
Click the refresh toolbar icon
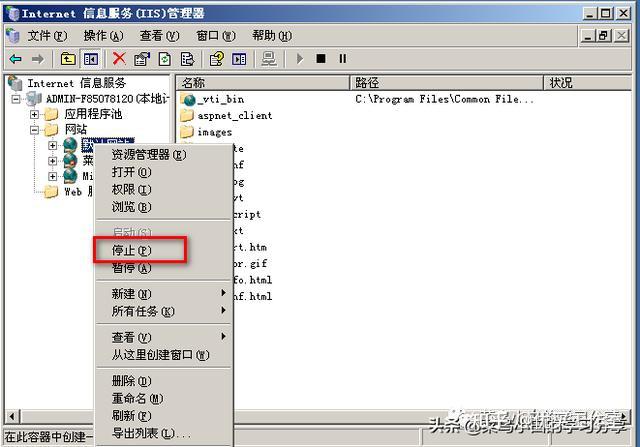pyautogui.click(x=165, y=59)
